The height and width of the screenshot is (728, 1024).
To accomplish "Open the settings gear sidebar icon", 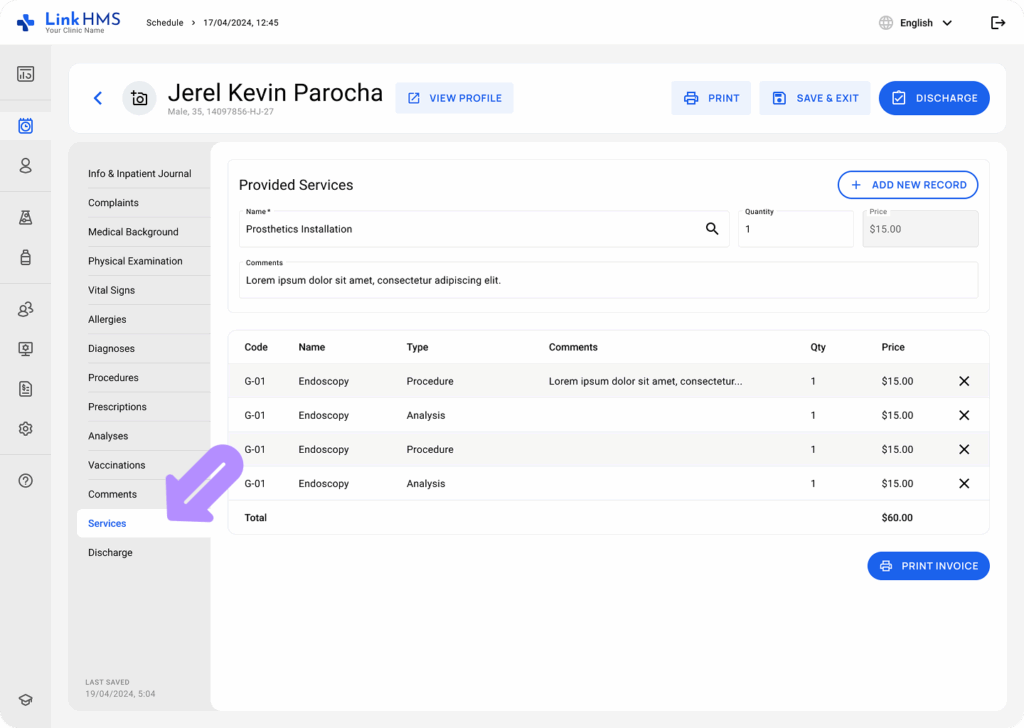I will (x=25, y=428).
